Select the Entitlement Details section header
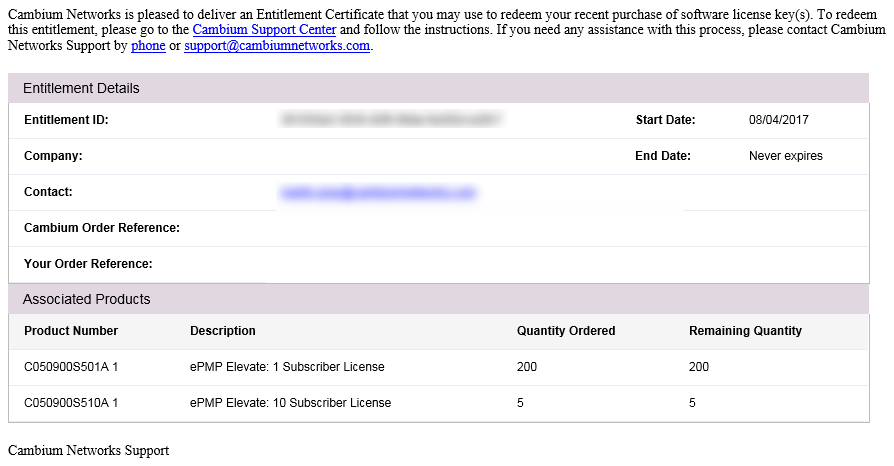 [81, 88]
